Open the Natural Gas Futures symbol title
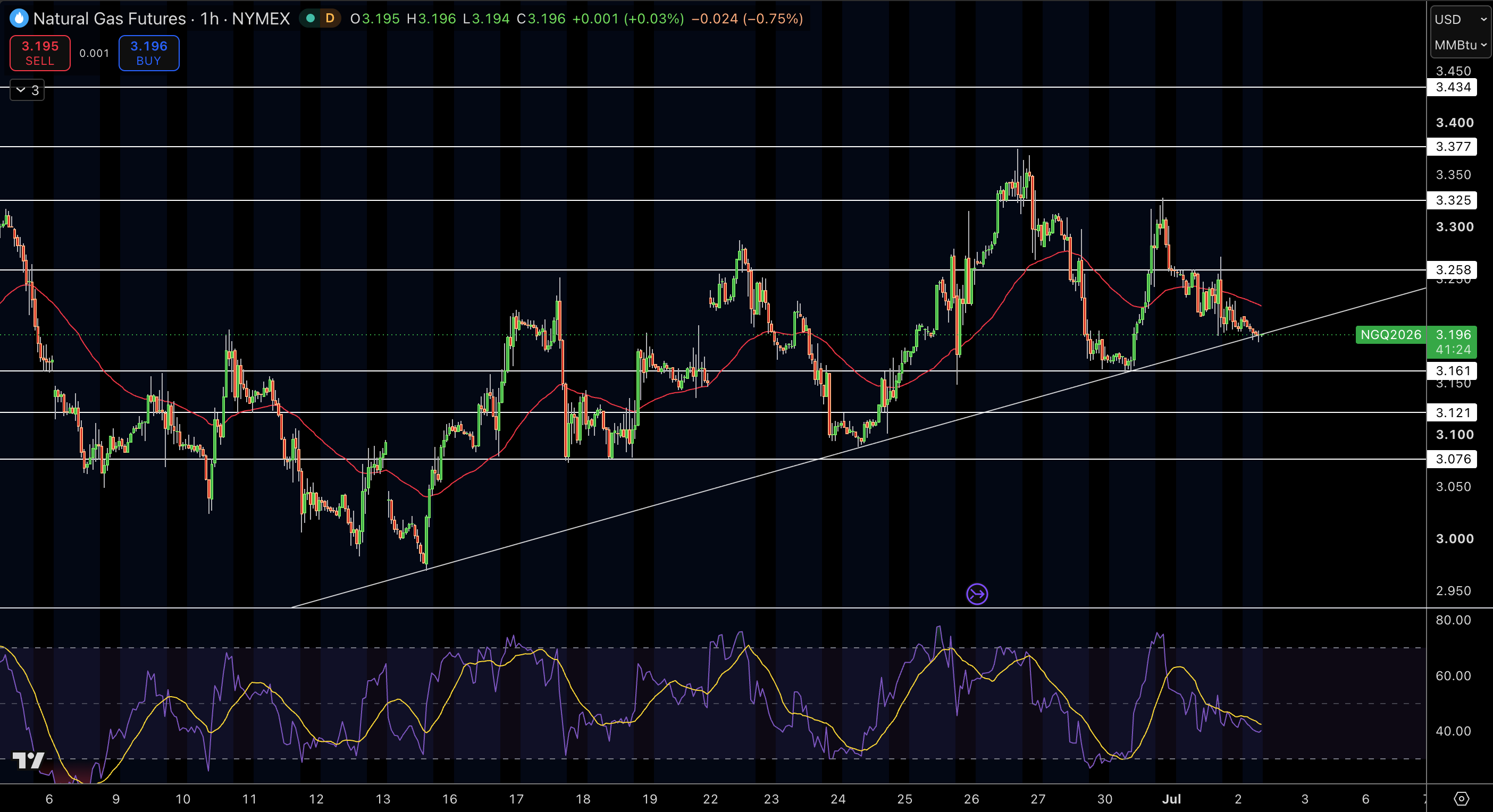 [x=162, y=19]
